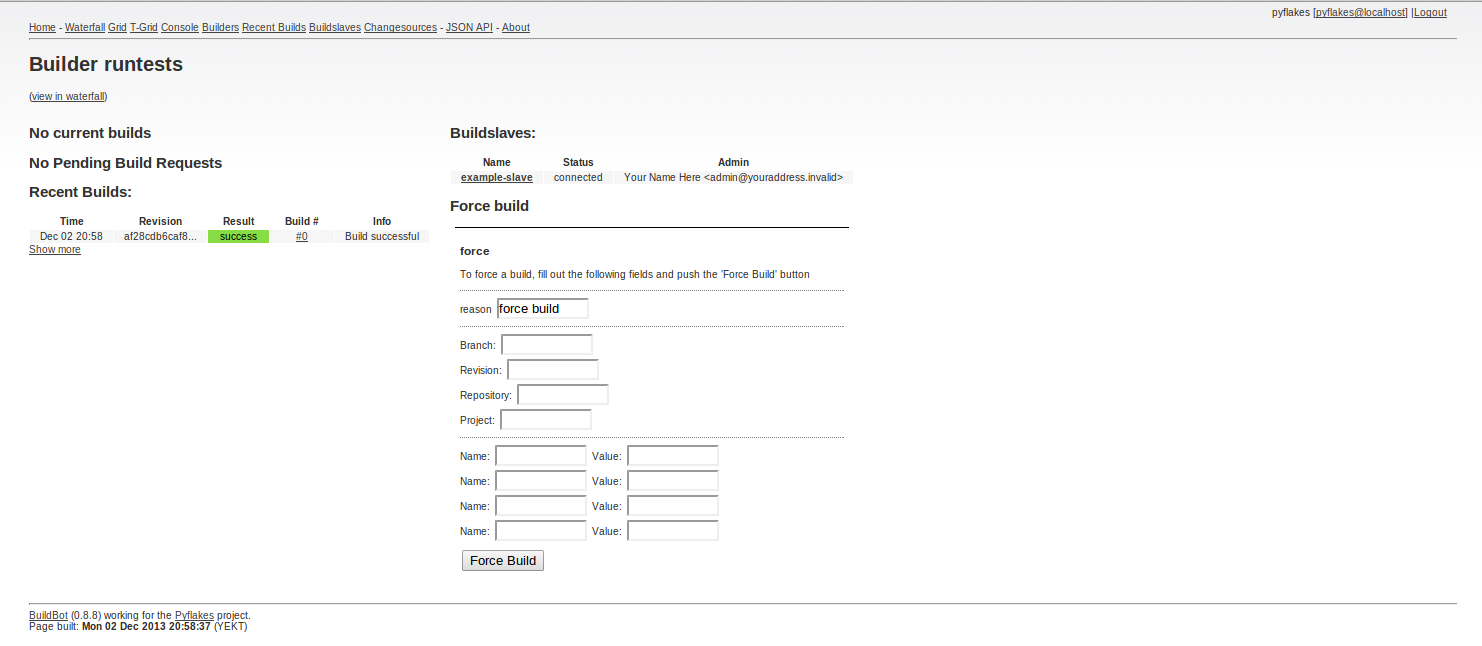The width and height of the screenshot is (1482, 646).
Task: Open the BuildBot footer link
Action: [48, 616]
